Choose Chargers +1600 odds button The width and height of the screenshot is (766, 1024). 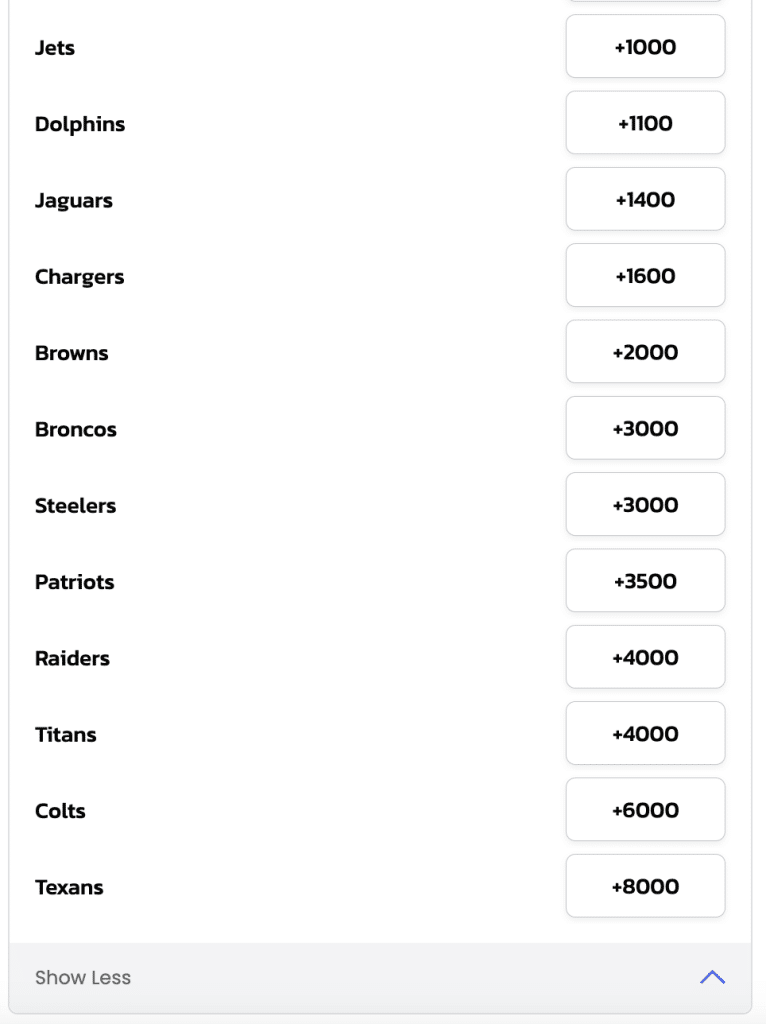645,276
